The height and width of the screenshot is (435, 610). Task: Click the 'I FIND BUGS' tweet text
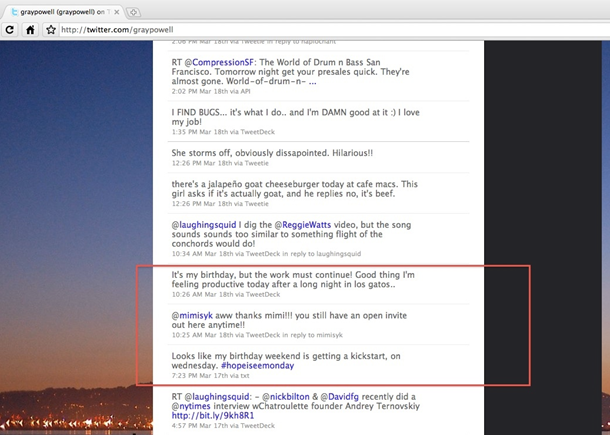pyautogui.click(x=296, y=117)
